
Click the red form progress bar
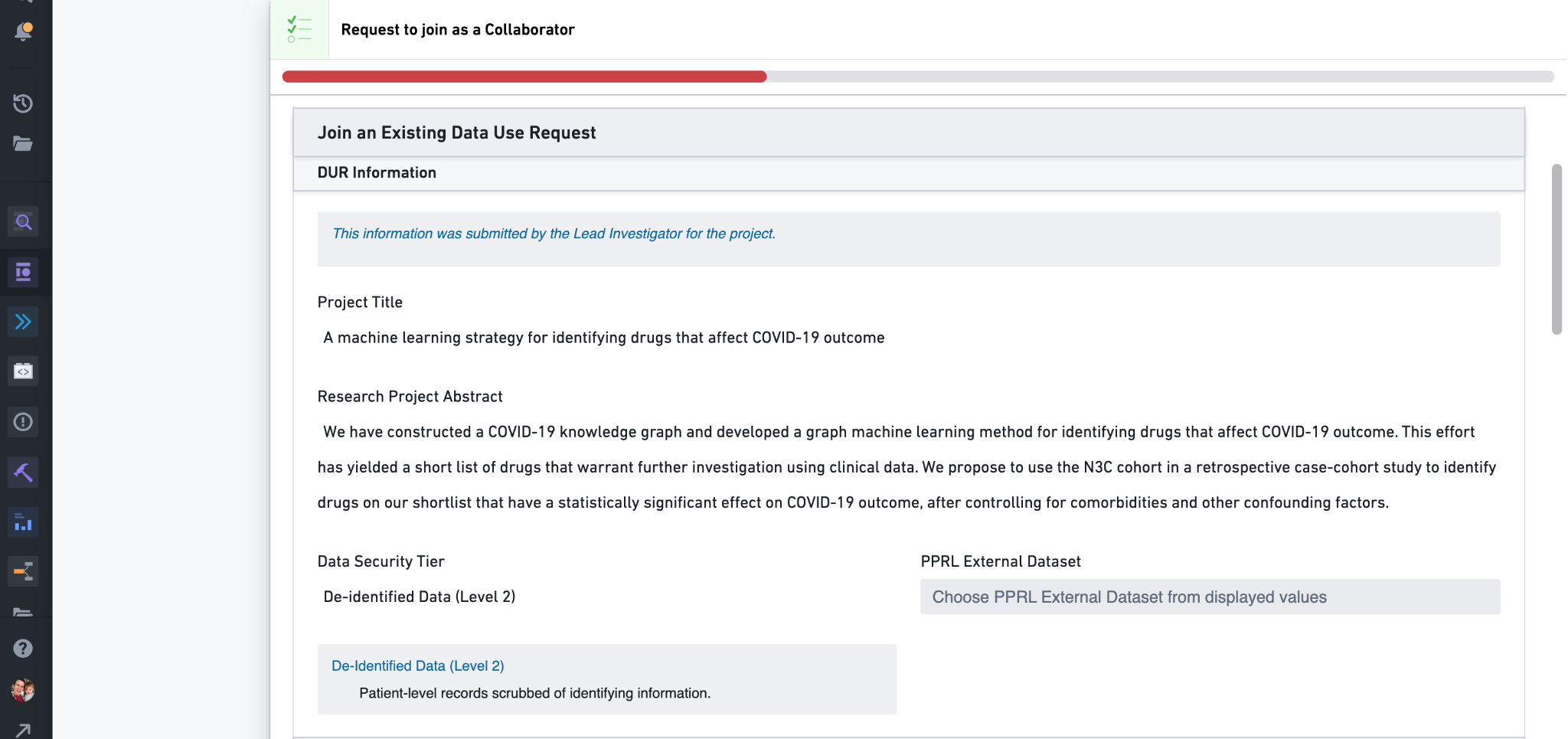tap(524, 77)
